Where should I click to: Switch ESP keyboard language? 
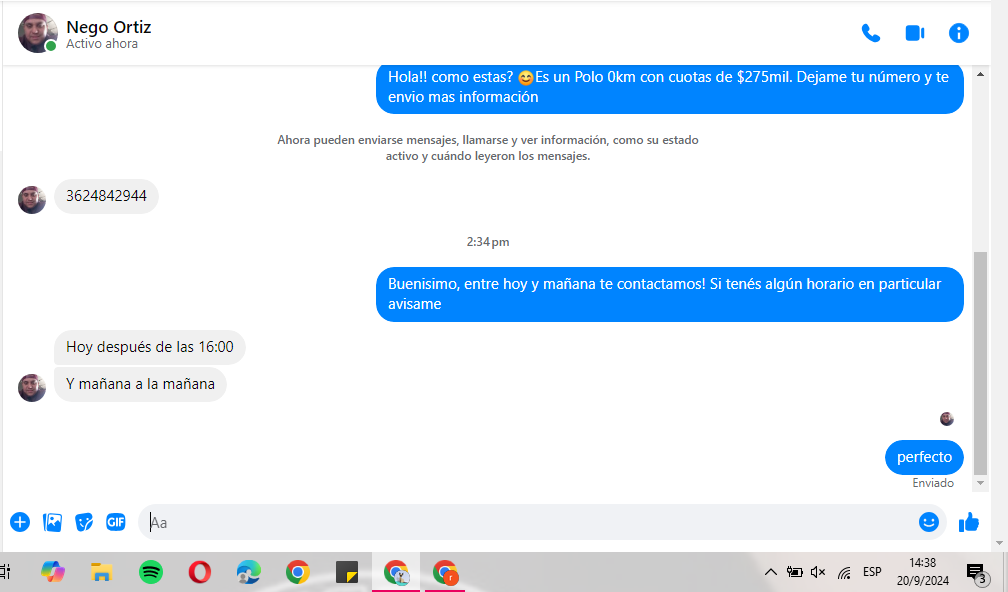[872, 572]
